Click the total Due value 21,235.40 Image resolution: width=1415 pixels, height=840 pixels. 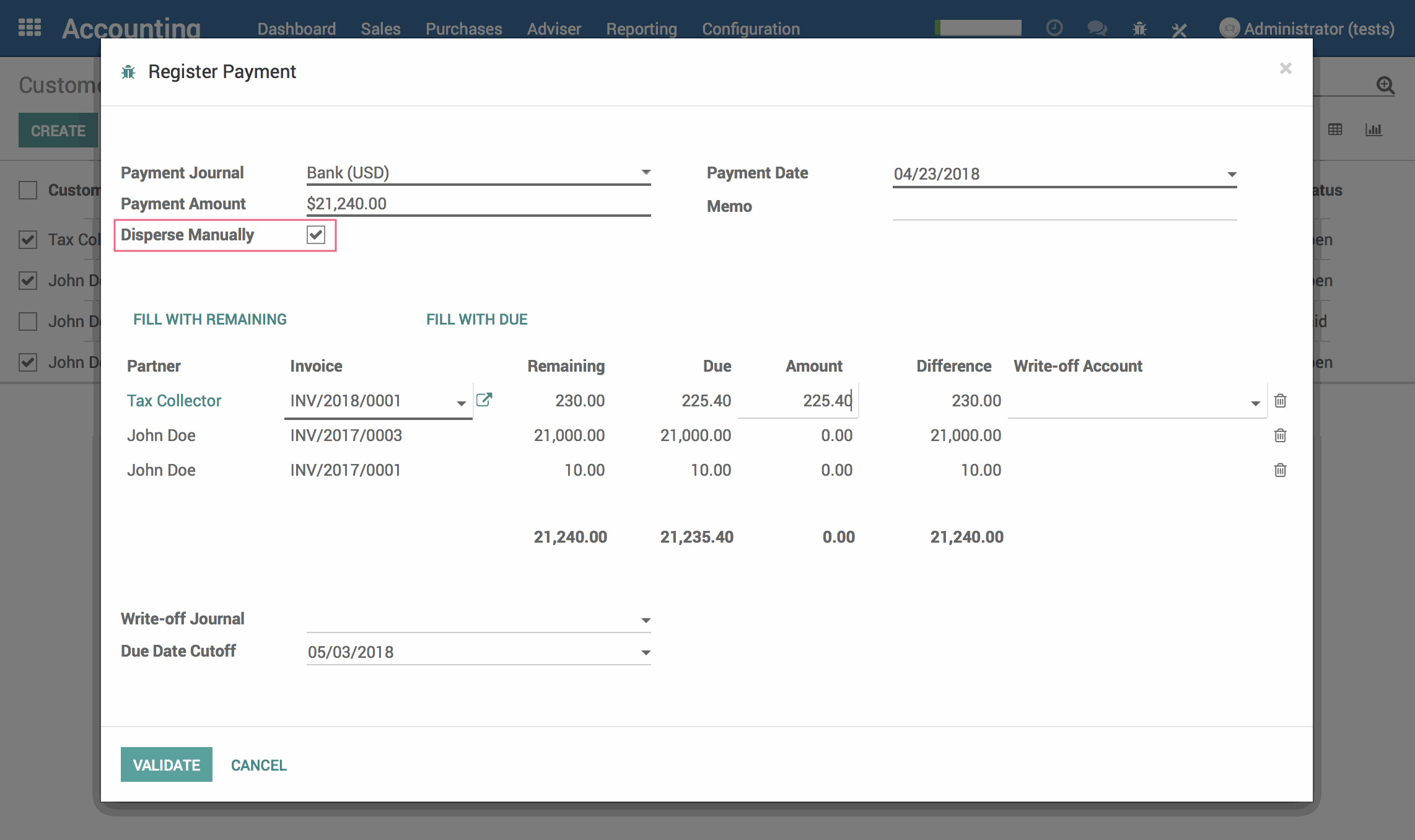coord(696,536)
